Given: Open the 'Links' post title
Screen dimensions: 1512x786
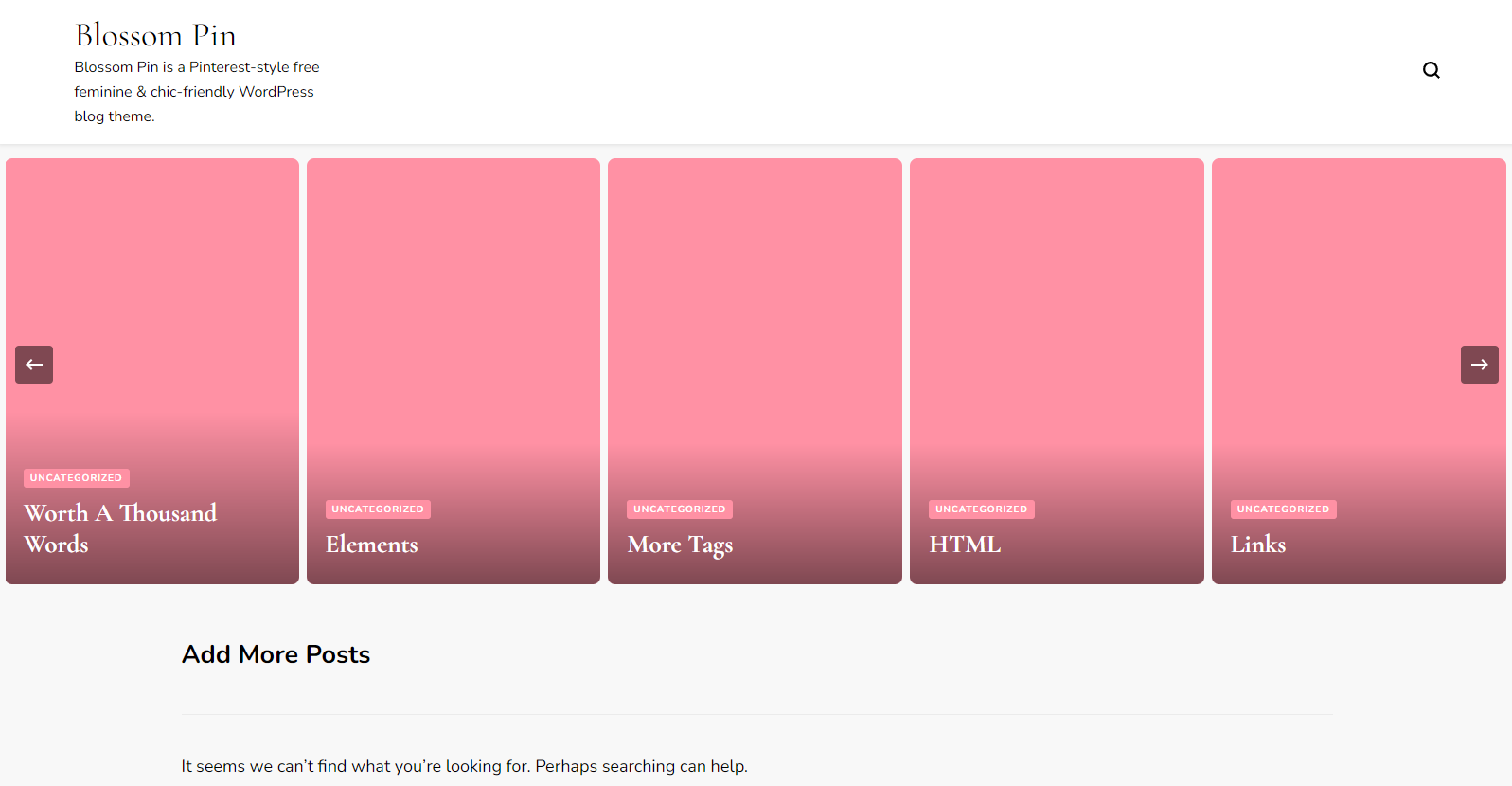Looking at the screenshot, I should (x=1257, y=545).
